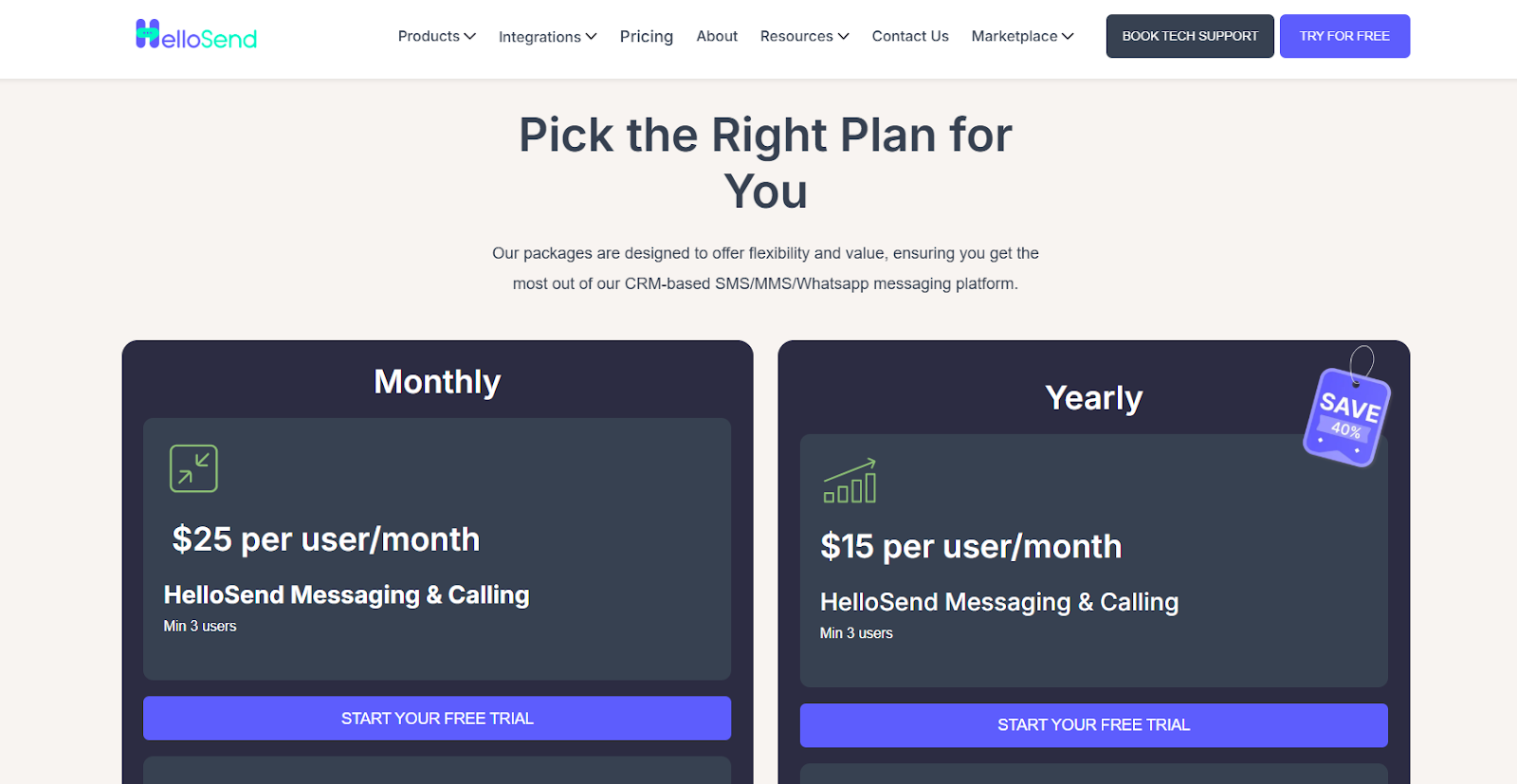Viewport: 1517px width, 784px height.
Task: Click the expand arrows icon on Monthly card
Action: click(x=192, y=467)
